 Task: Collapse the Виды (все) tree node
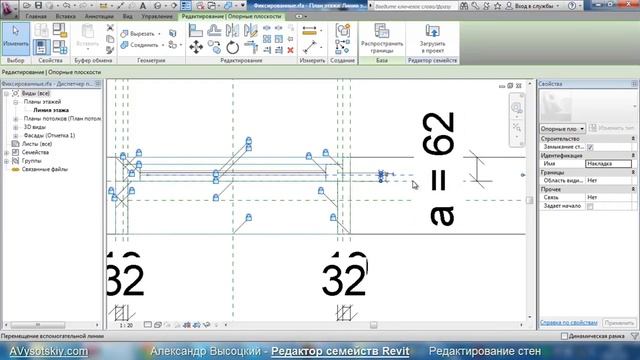point(7,93)
